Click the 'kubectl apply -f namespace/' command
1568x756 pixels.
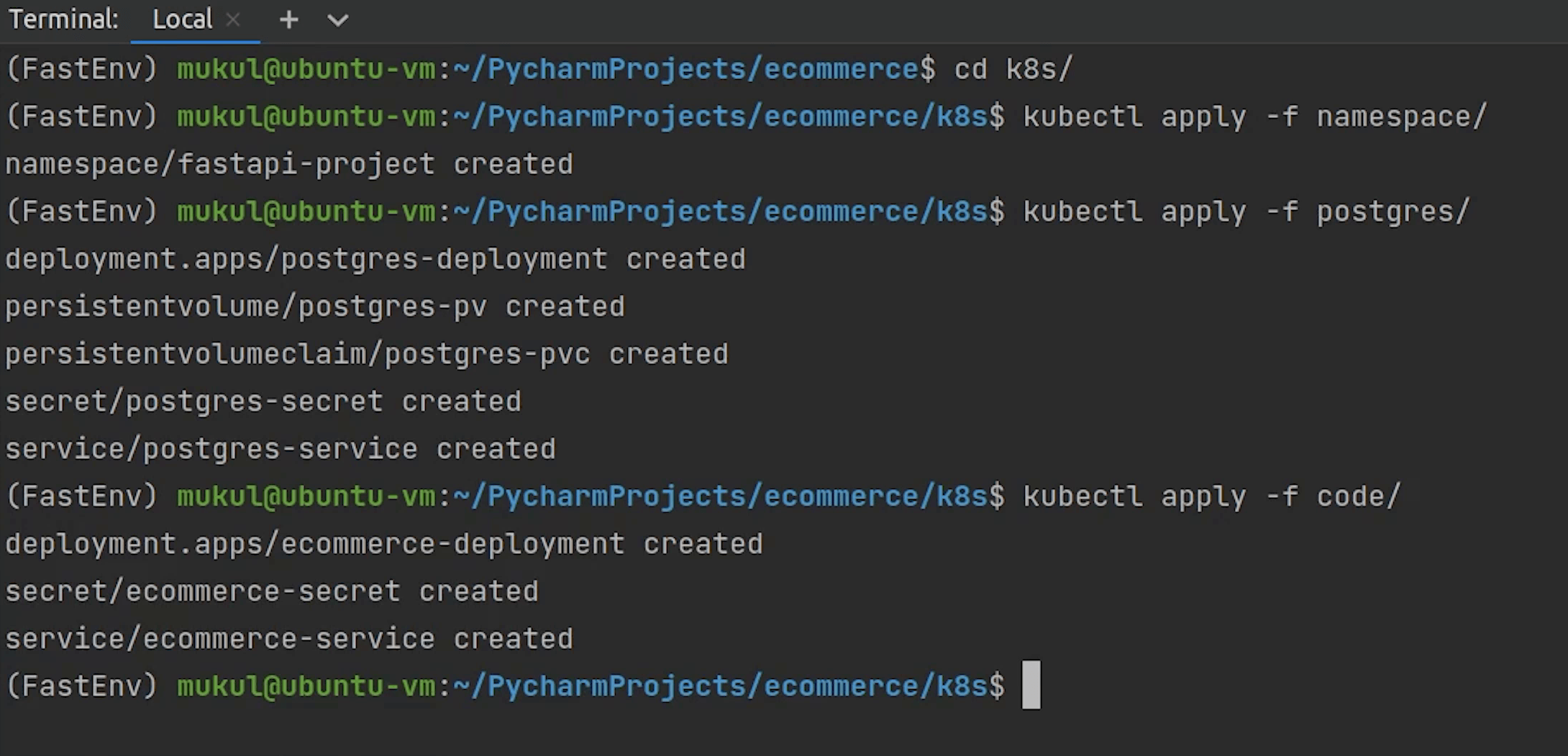[x=1254, y=117]
